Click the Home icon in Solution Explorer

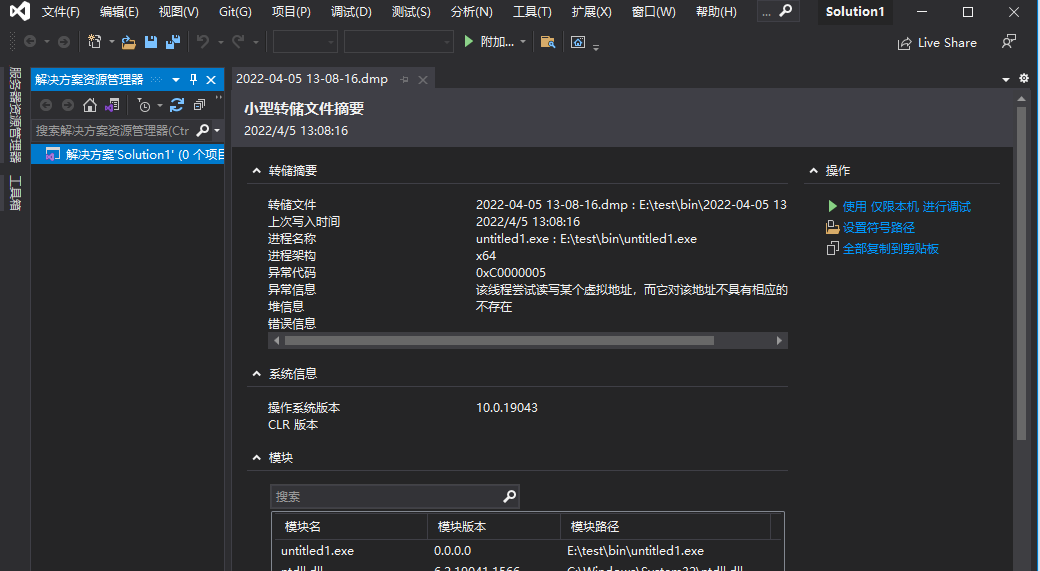click(x=90, y=105)
